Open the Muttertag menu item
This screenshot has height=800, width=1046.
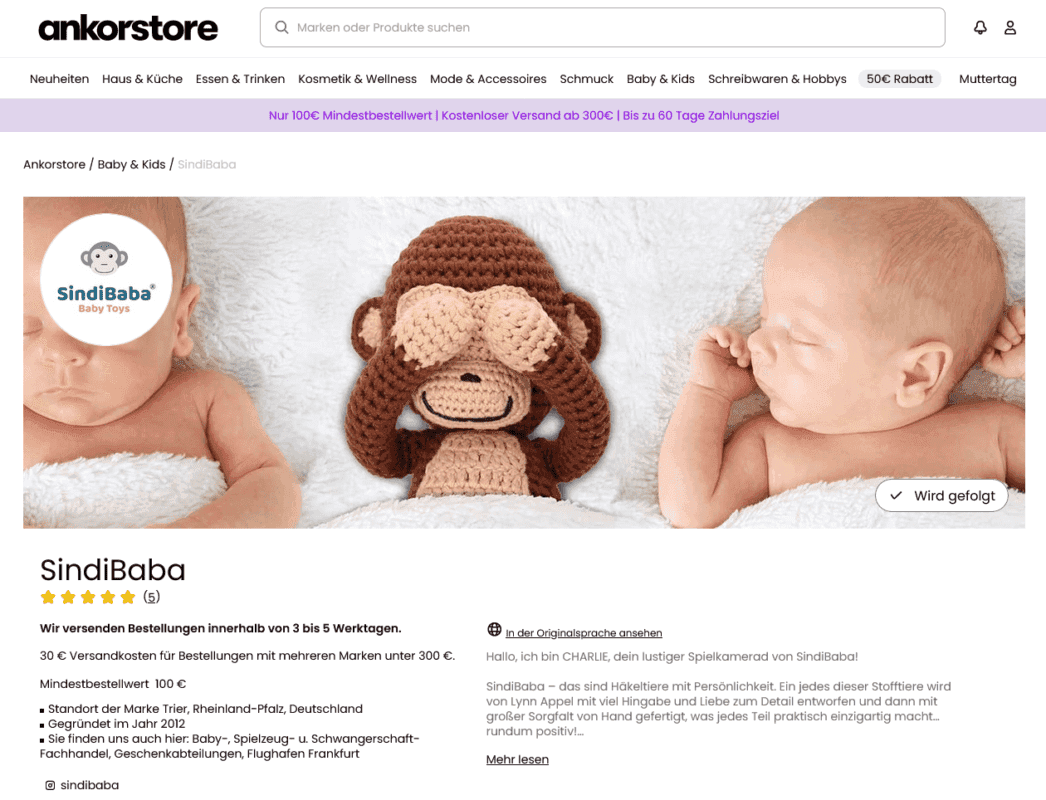click(x=987, y=79)
